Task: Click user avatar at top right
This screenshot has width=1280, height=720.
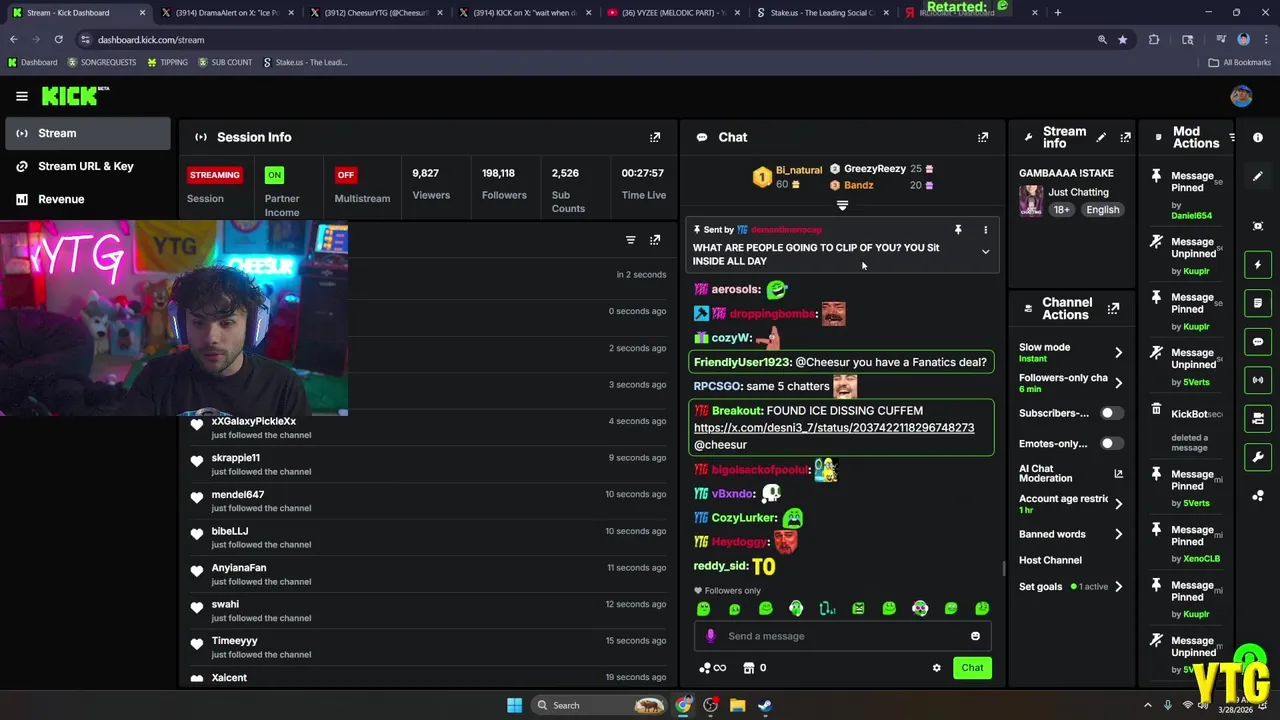Action: (1241, 96)
